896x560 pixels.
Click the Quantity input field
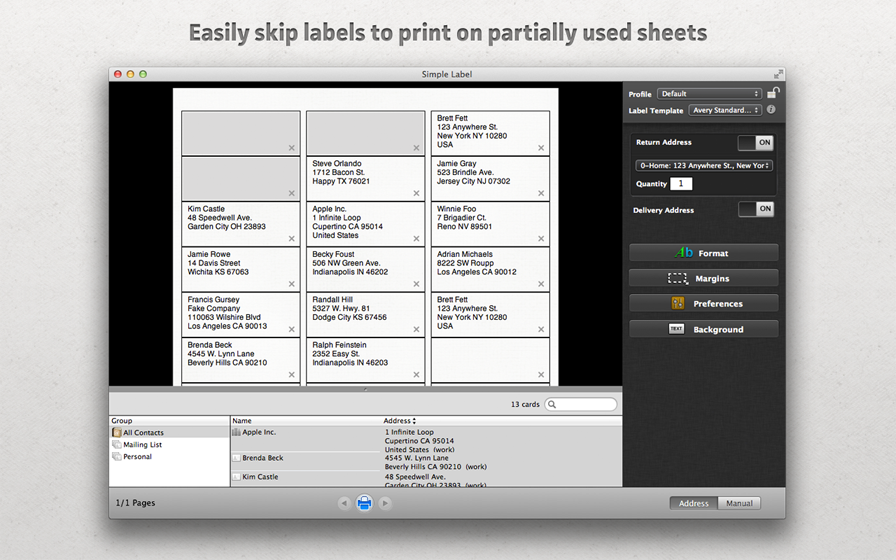point(681,183)
